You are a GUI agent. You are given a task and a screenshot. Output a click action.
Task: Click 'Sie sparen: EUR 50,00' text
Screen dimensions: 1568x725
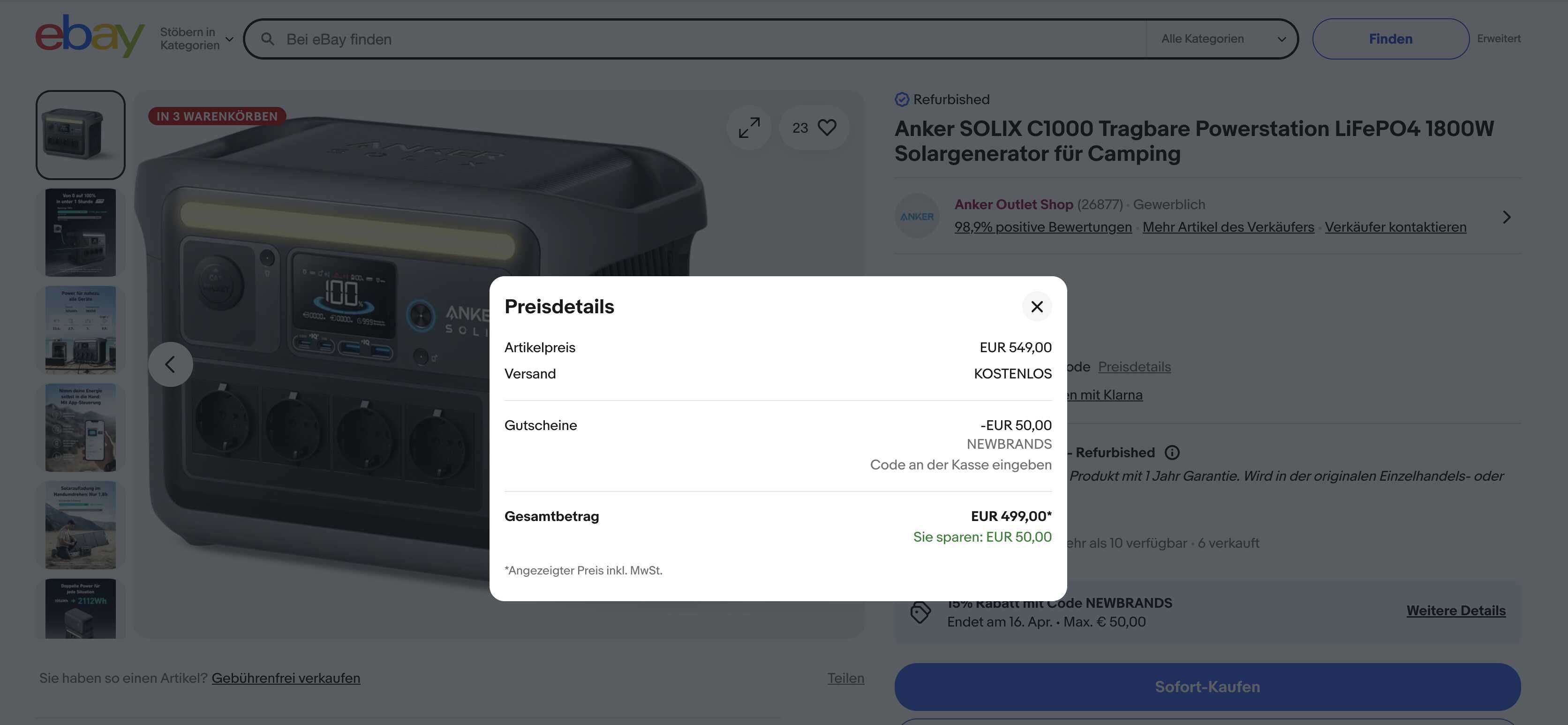pos(982,537)
